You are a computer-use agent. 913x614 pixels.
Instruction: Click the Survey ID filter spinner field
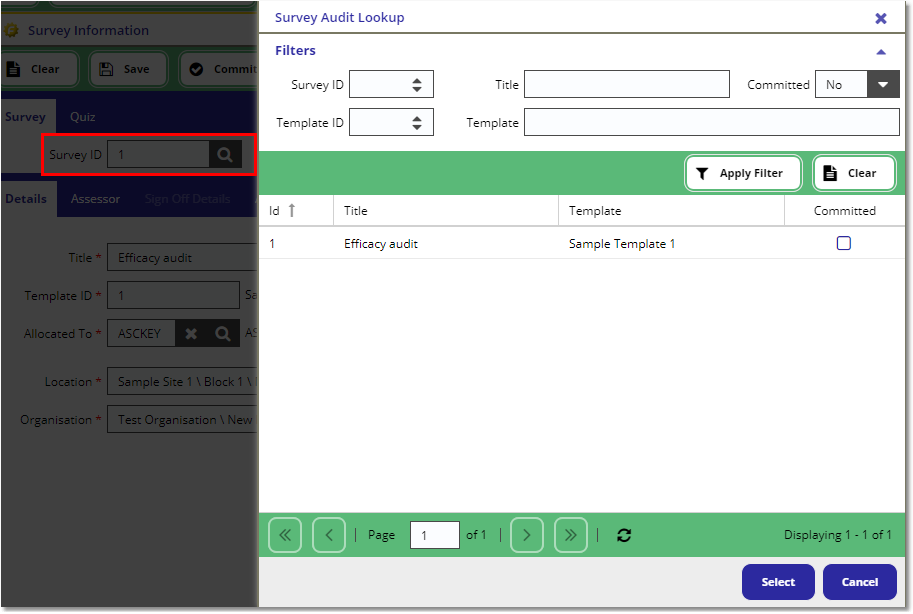click(391, 84)
